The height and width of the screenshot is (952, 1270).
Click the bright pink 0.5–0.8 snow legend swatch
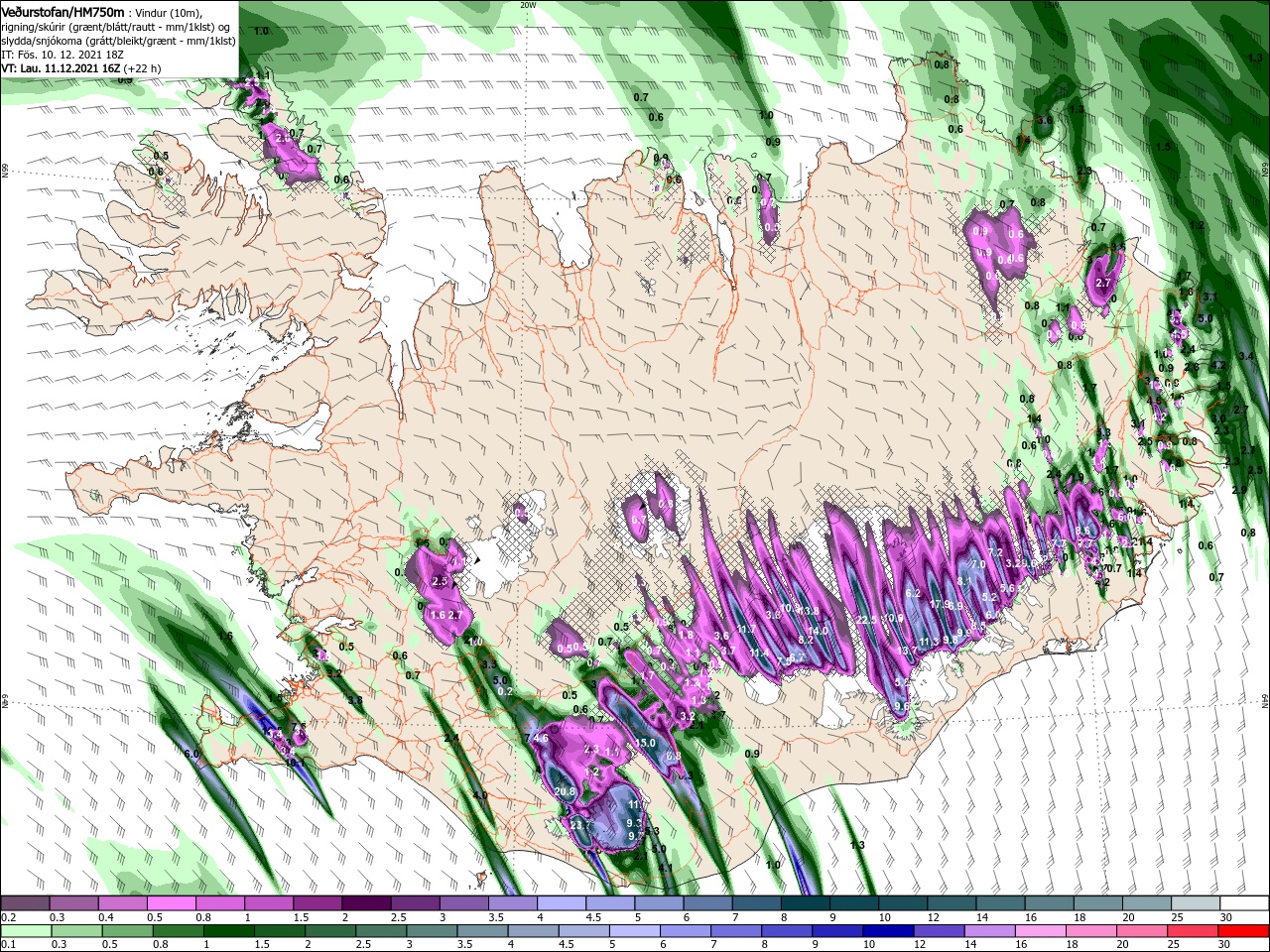pos(172,903)
